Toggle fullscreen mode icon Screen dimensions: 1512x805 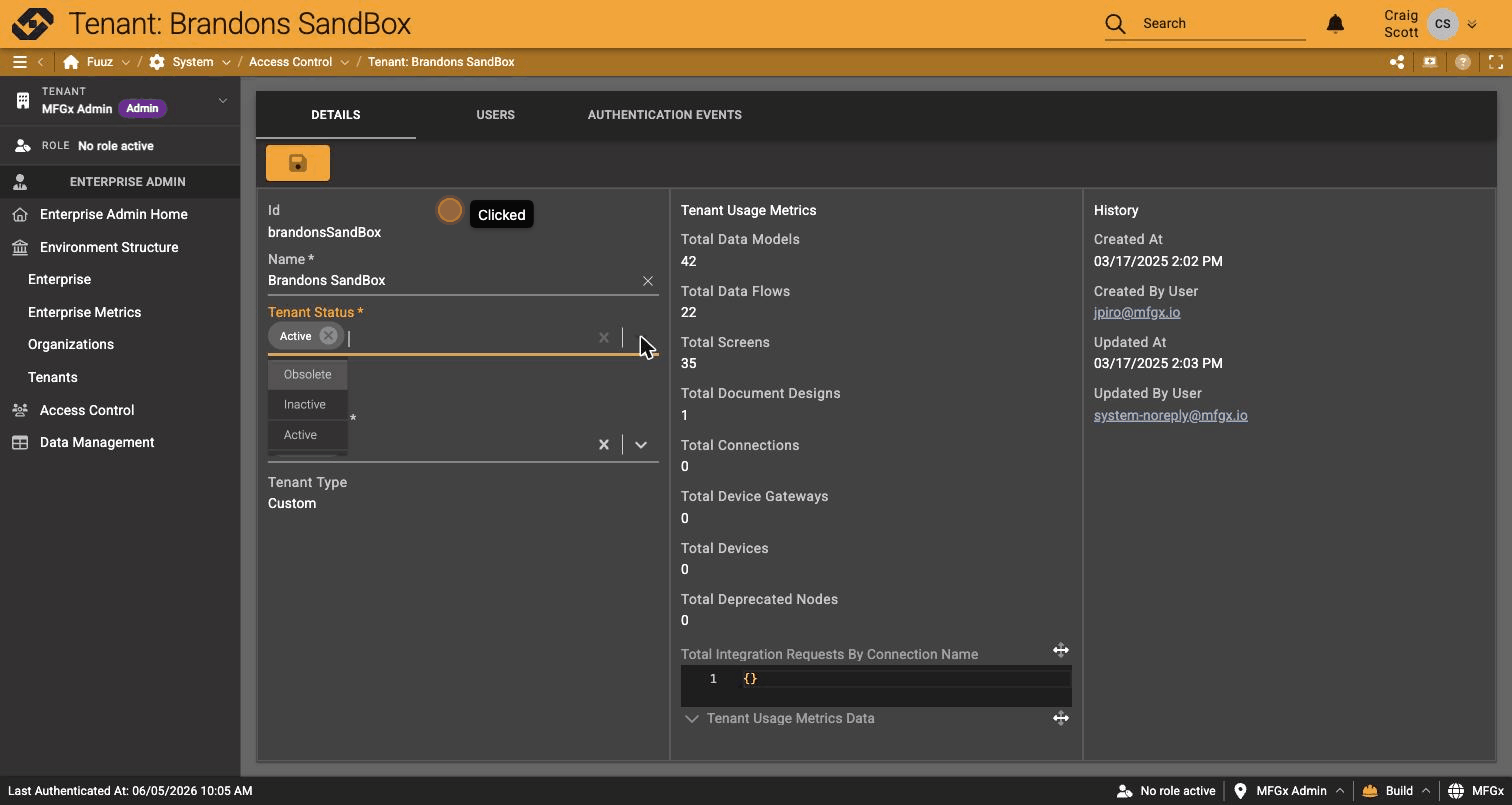coord(1496,62)
